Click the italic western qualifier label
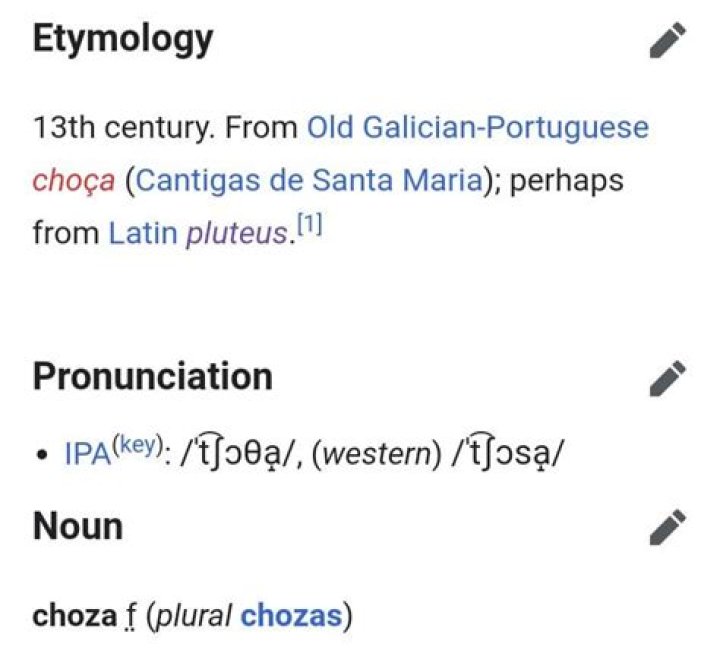 377,454
